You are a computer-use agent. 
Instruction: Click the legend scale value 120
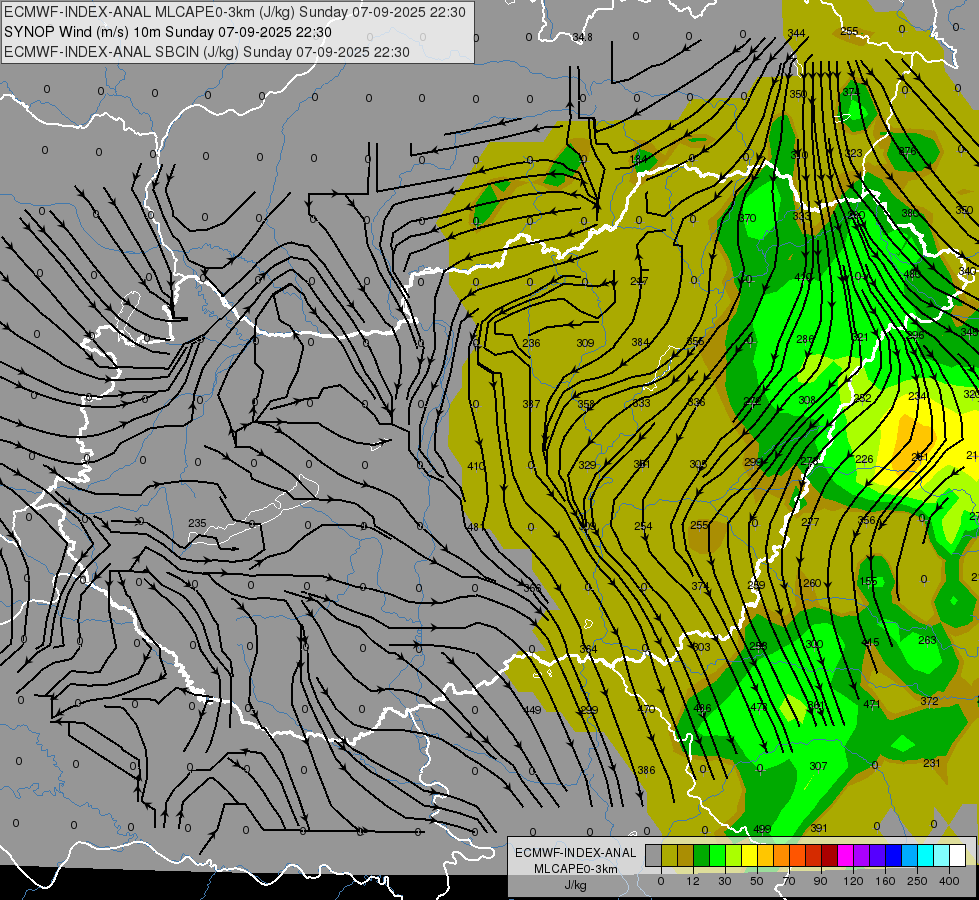tap(853, 881)
